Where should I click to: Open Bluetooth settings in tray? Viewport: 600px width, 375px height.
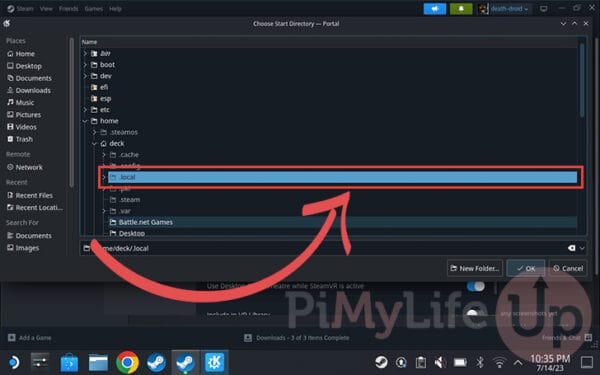(480, 362)
